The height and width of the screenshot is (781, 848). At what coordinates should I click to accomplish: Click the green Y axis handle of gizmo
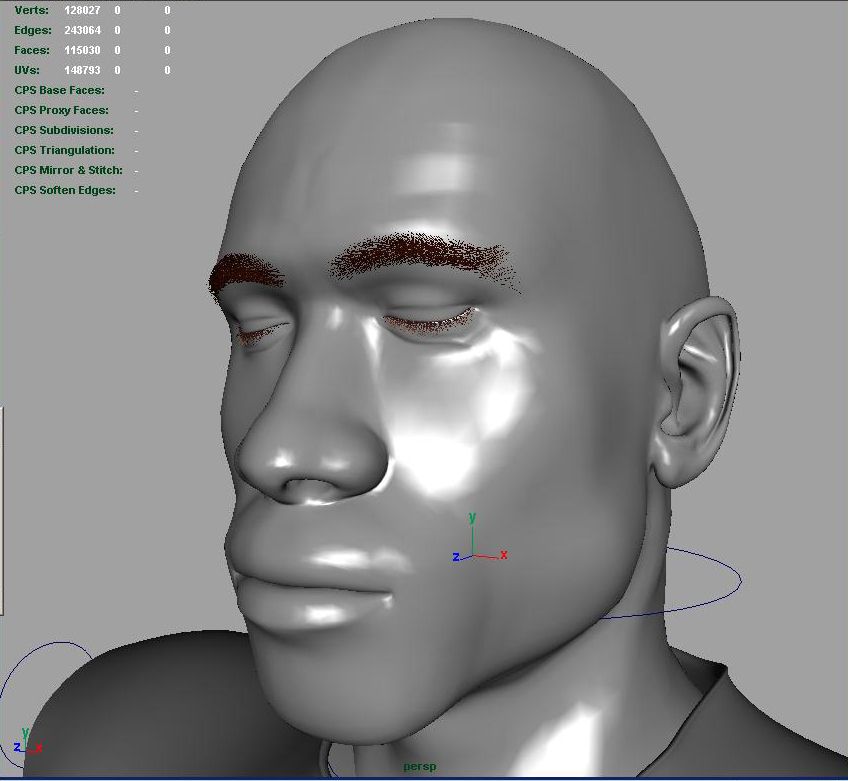(x=472, y=519)
